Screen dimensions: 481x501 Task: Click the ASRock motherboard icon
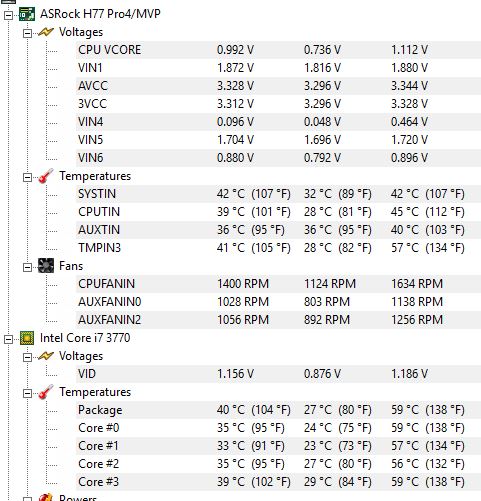pyautogui.click(x=27, y=14)
